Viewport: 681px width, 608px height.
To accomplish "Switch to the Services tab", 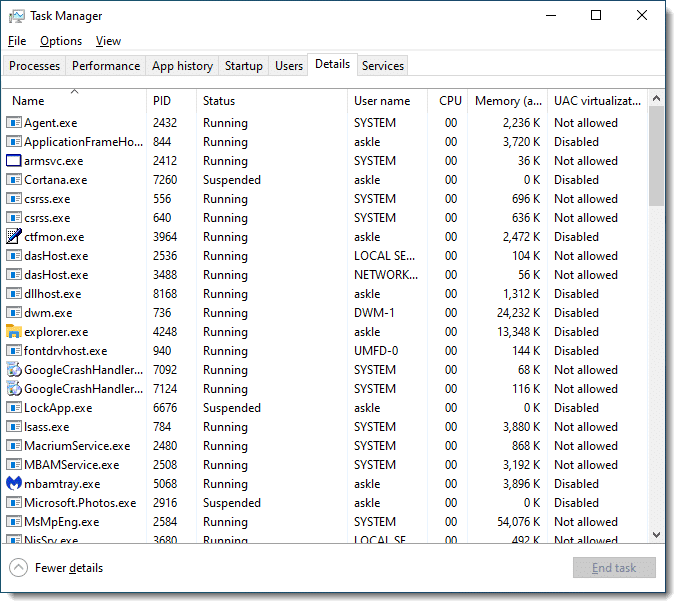I will [383, 66].
